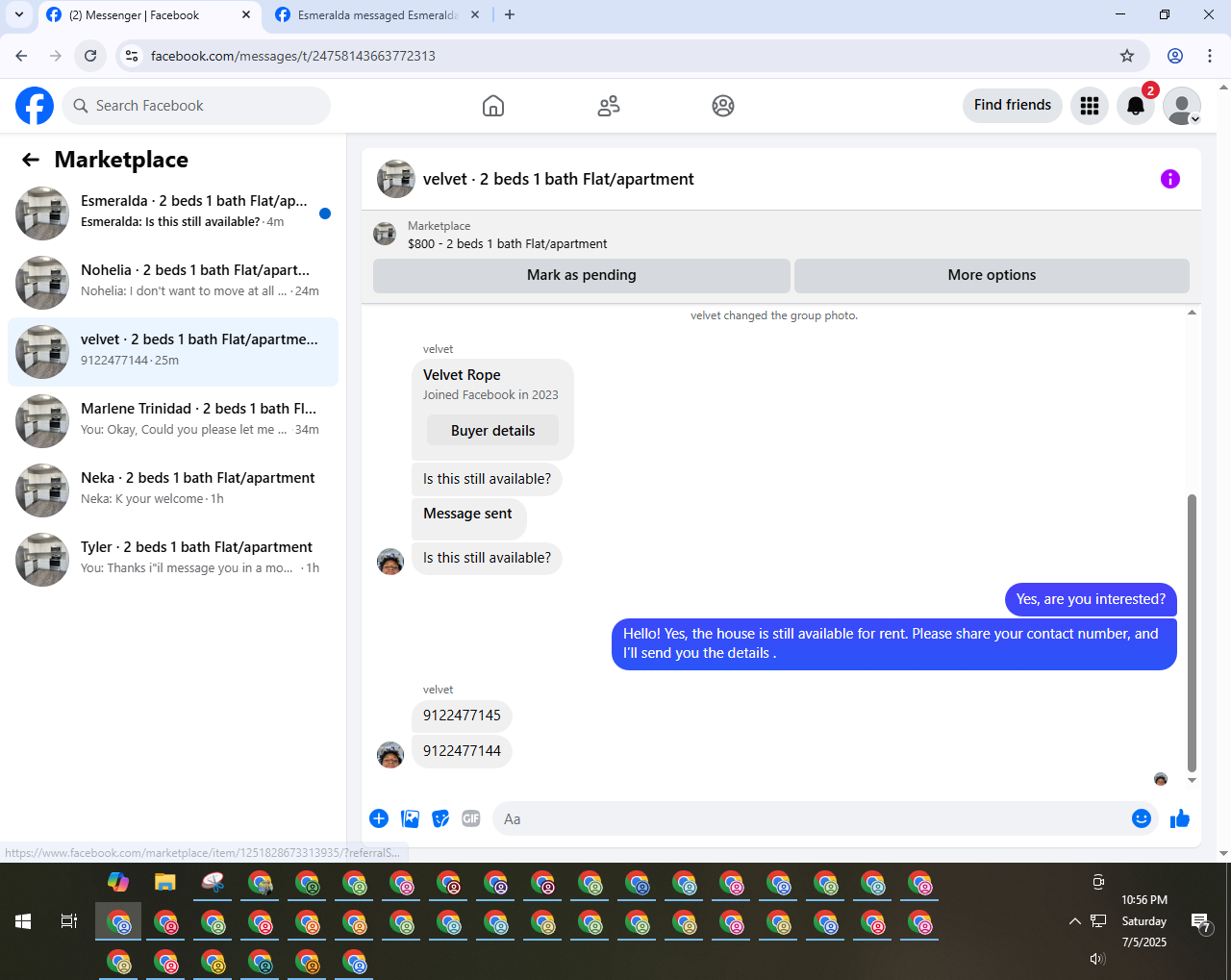Open Task View on the taskbar
The height and width of the screenshot is (980, 1231).
69,921
